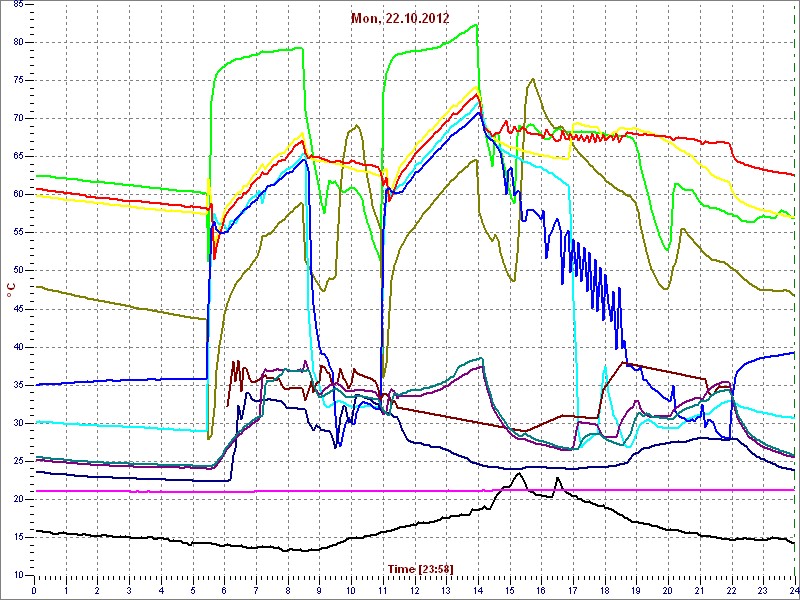This screenshot has width=800, height=600.
Task: Click the flat magenta line near 21°C
Action: click(x=414, y=491)
